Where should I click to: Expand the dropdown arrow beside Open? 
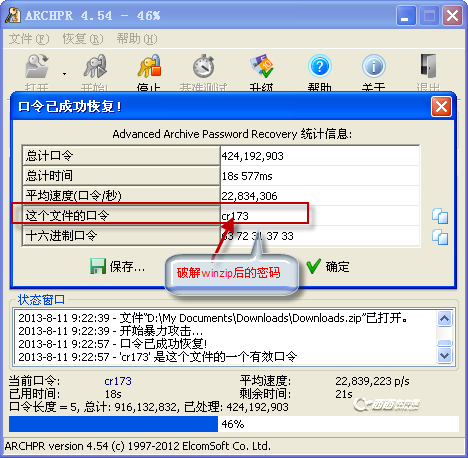click(64, 74)
